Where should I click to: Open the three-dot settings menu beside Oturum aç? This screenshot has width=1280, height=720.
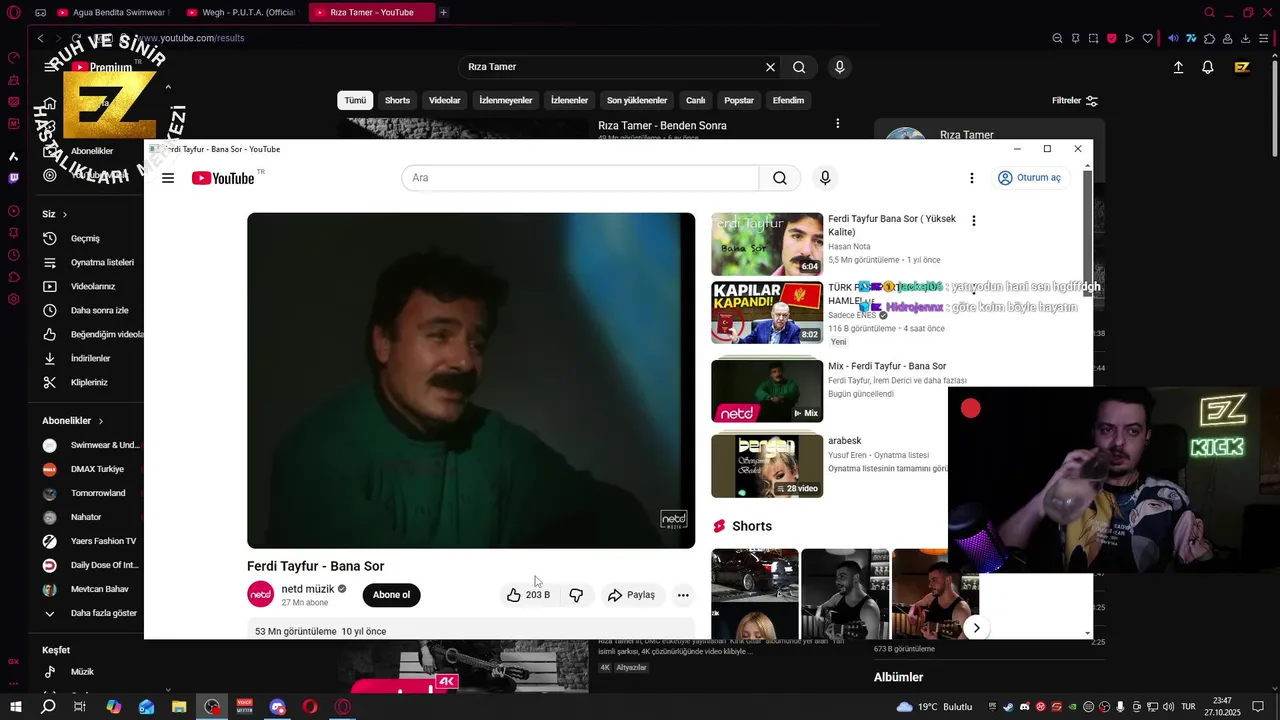point(971,178)
